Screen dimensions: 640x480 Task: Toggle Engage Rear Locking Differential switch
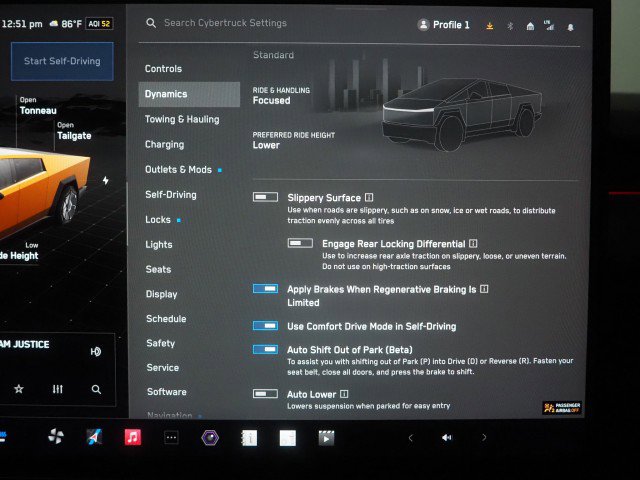(300, 243)
